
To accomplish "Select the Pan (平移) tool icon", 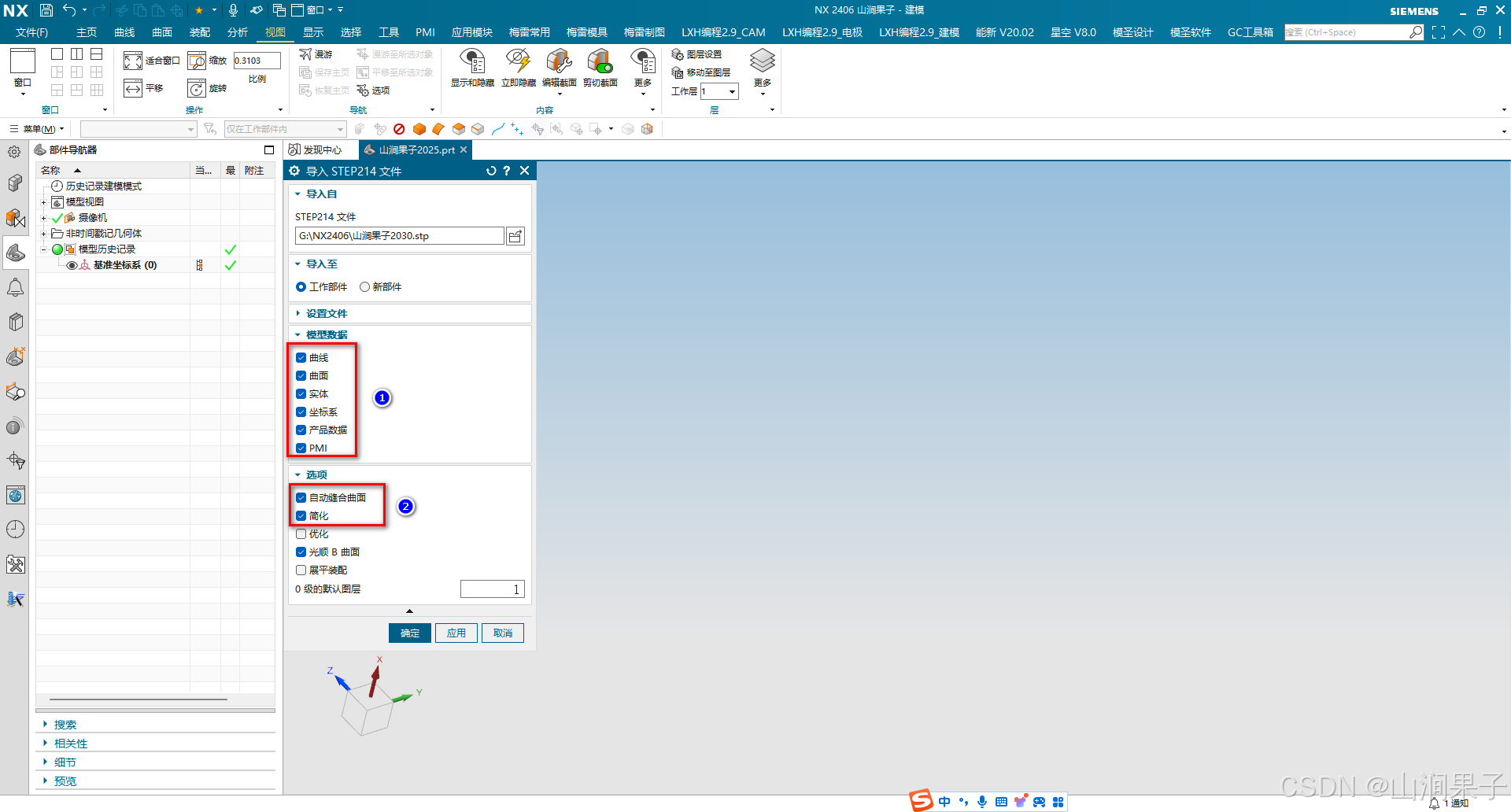I will pyautogui.click(x=133, y=88).
